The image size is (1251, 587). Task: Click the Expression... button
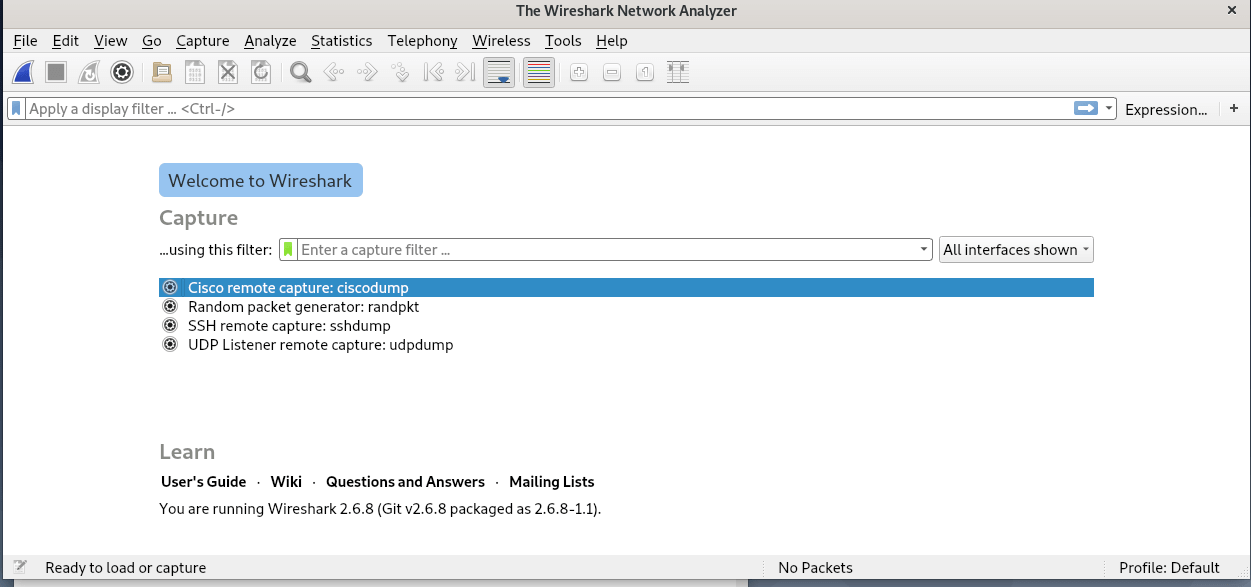[1166, 109]
